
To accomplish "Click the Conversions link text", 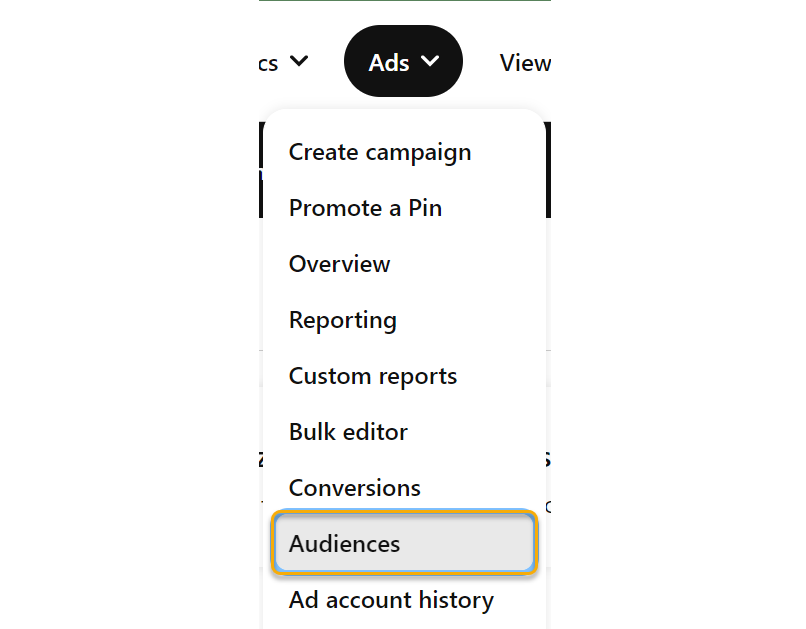I will [355, 488].
